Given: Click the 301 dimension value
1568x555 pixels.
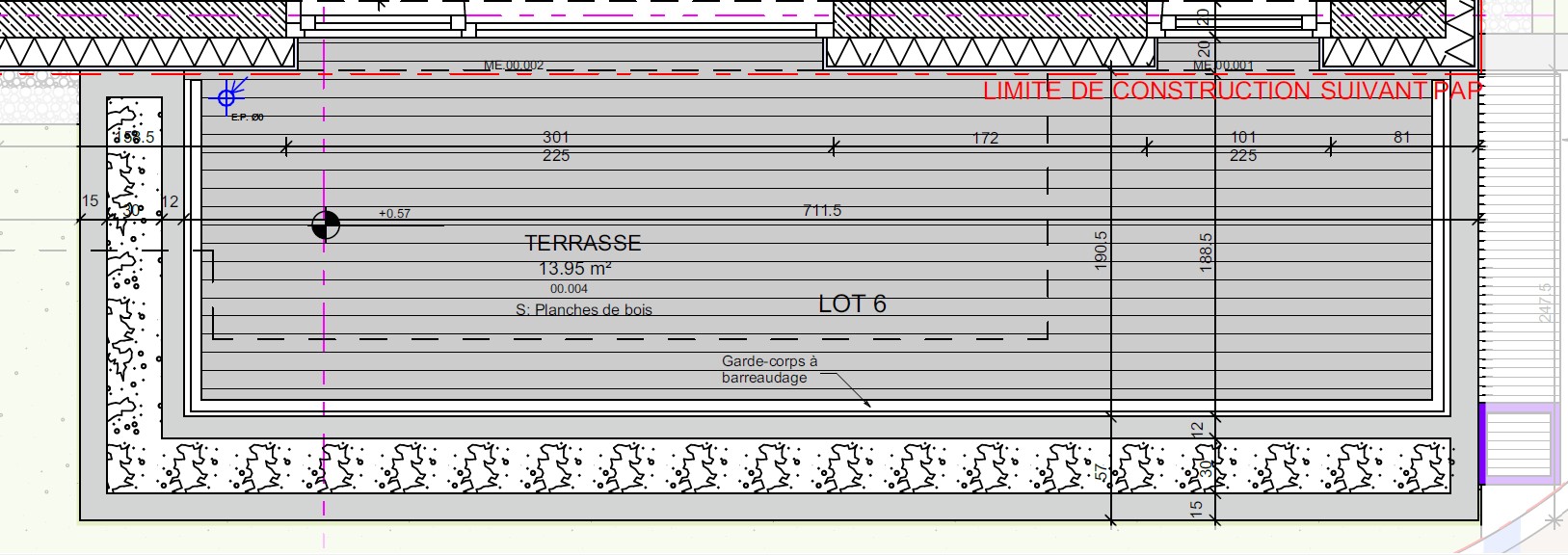Looking at the screenshot, I should [x=556, y=138].
